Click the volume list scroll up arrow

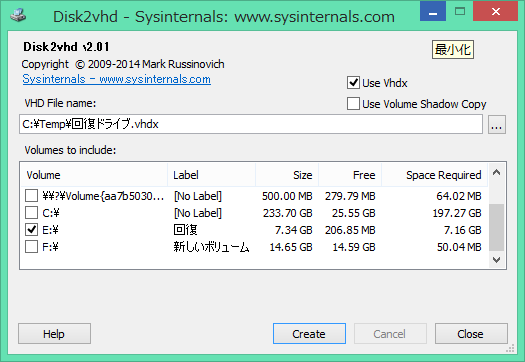tap(497, 172)
